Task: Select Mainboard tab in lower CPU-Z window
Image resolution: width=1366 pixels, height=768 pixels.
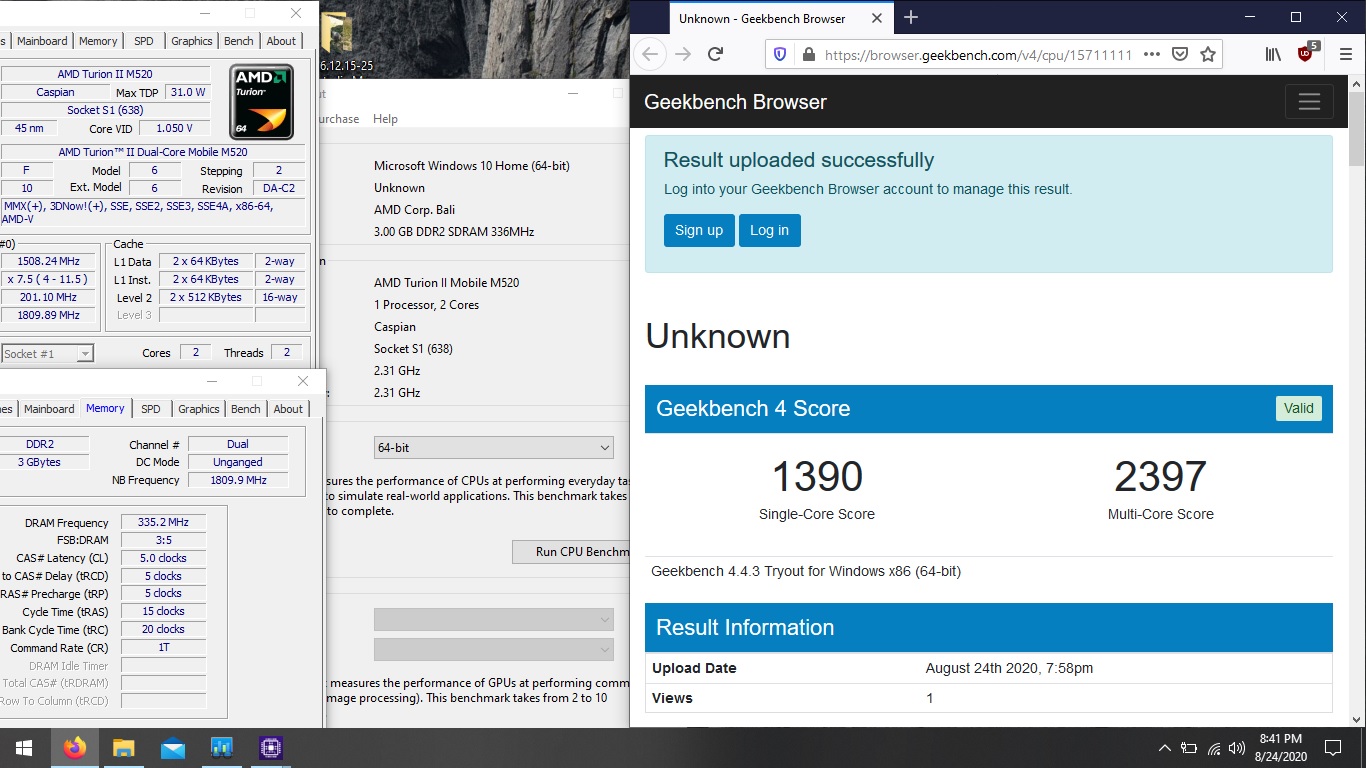Action: (x=49, y=409)
